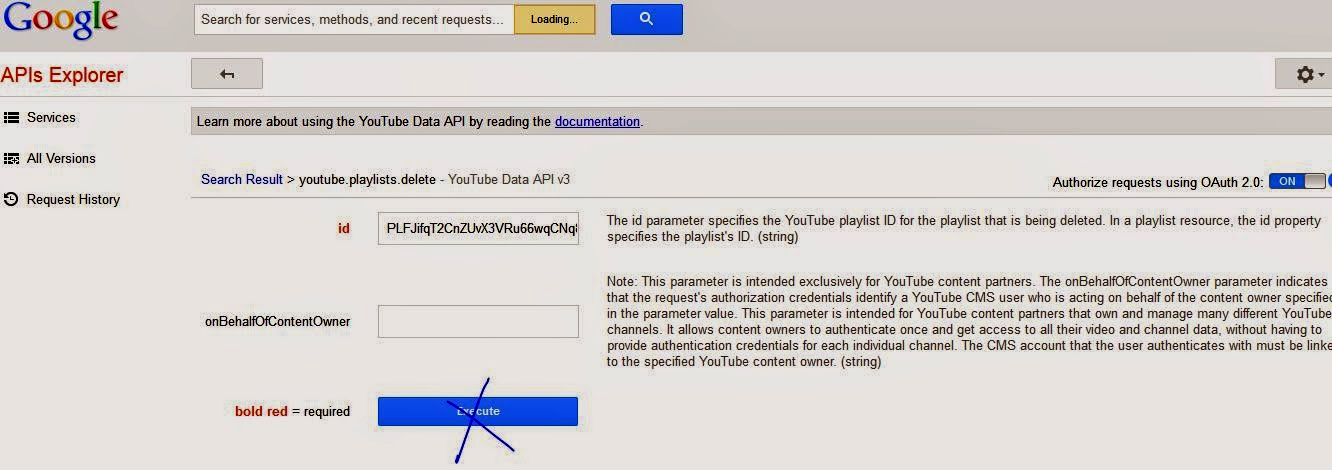This screenshot has height=470, width=1332.
Task: Click the Execute button
Action: (x=478, y=411)
